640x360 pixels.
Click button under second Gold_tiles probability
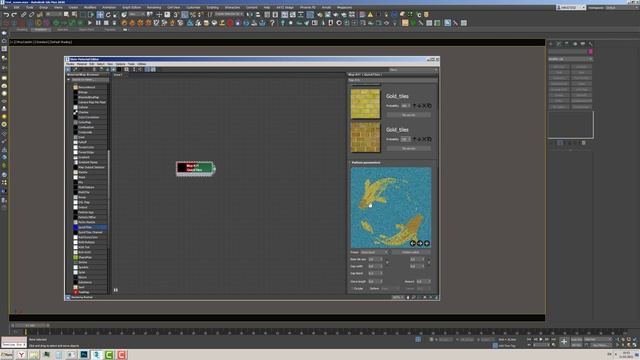[409, 149]
